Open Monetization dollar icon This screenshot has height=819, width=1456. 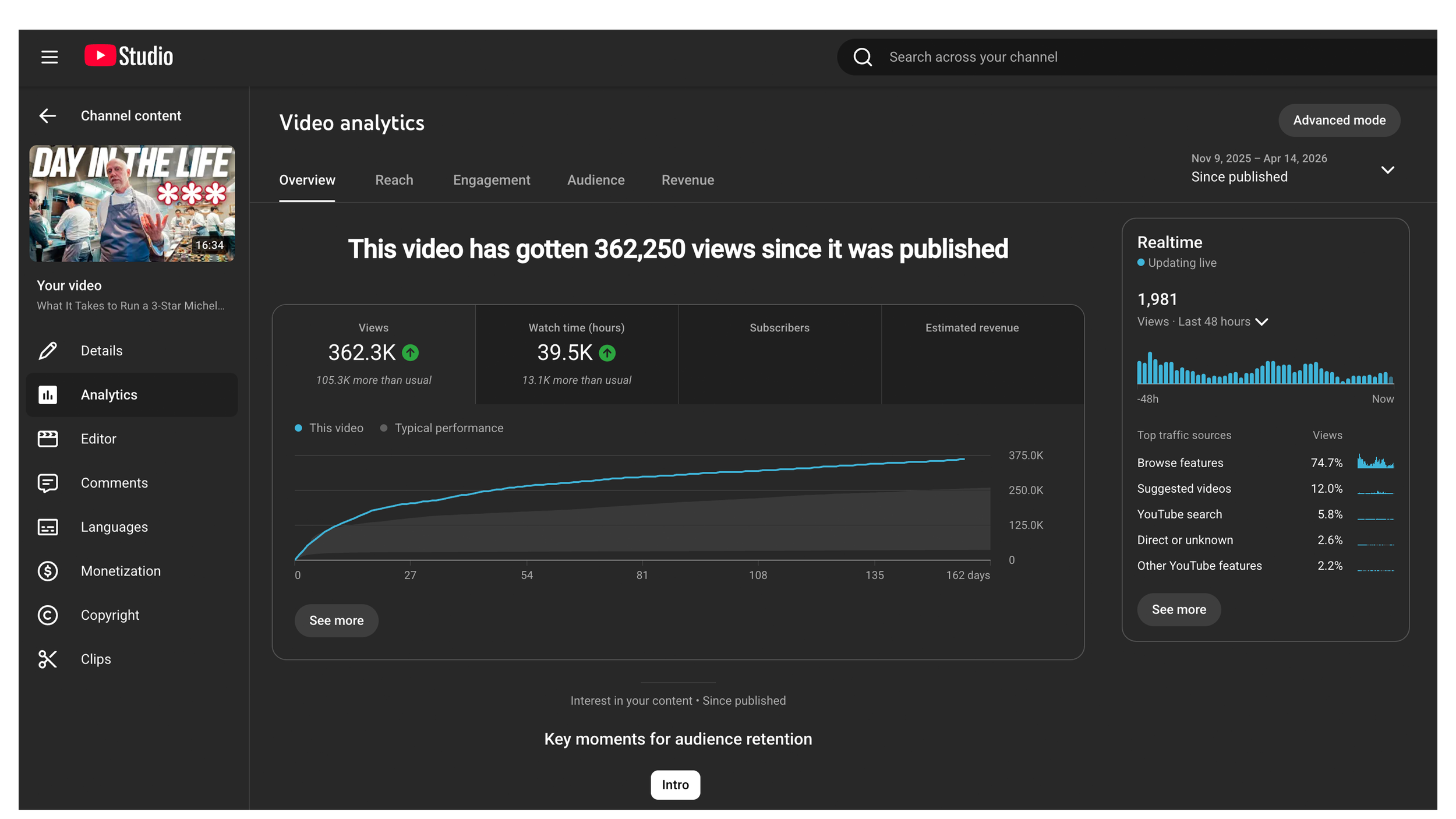(48, 571)
